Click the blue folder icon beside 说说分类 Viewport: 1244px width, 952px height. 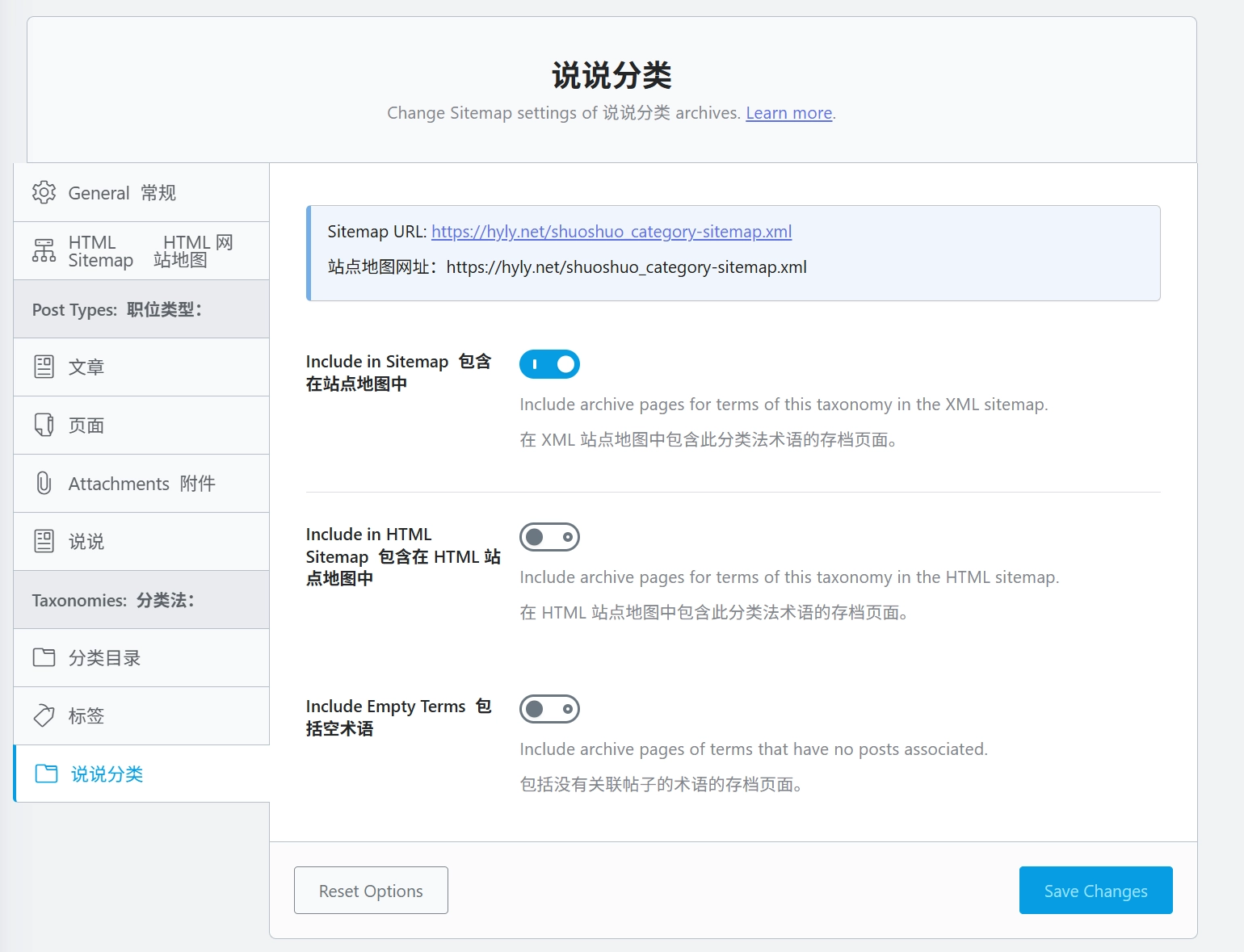click(x=46, y=774)
